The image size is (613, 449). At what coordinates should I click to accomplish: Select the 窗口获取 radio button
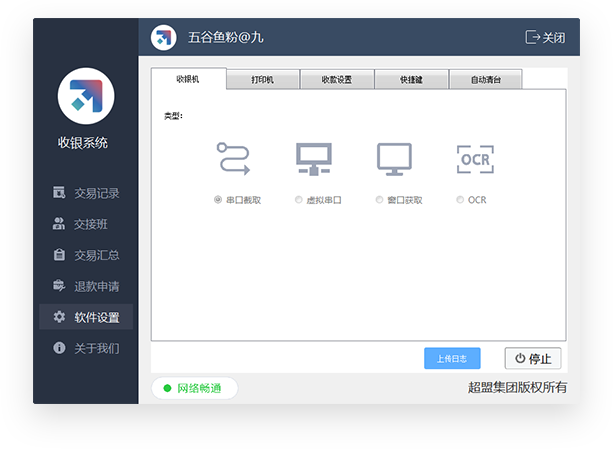click(379, 200)
